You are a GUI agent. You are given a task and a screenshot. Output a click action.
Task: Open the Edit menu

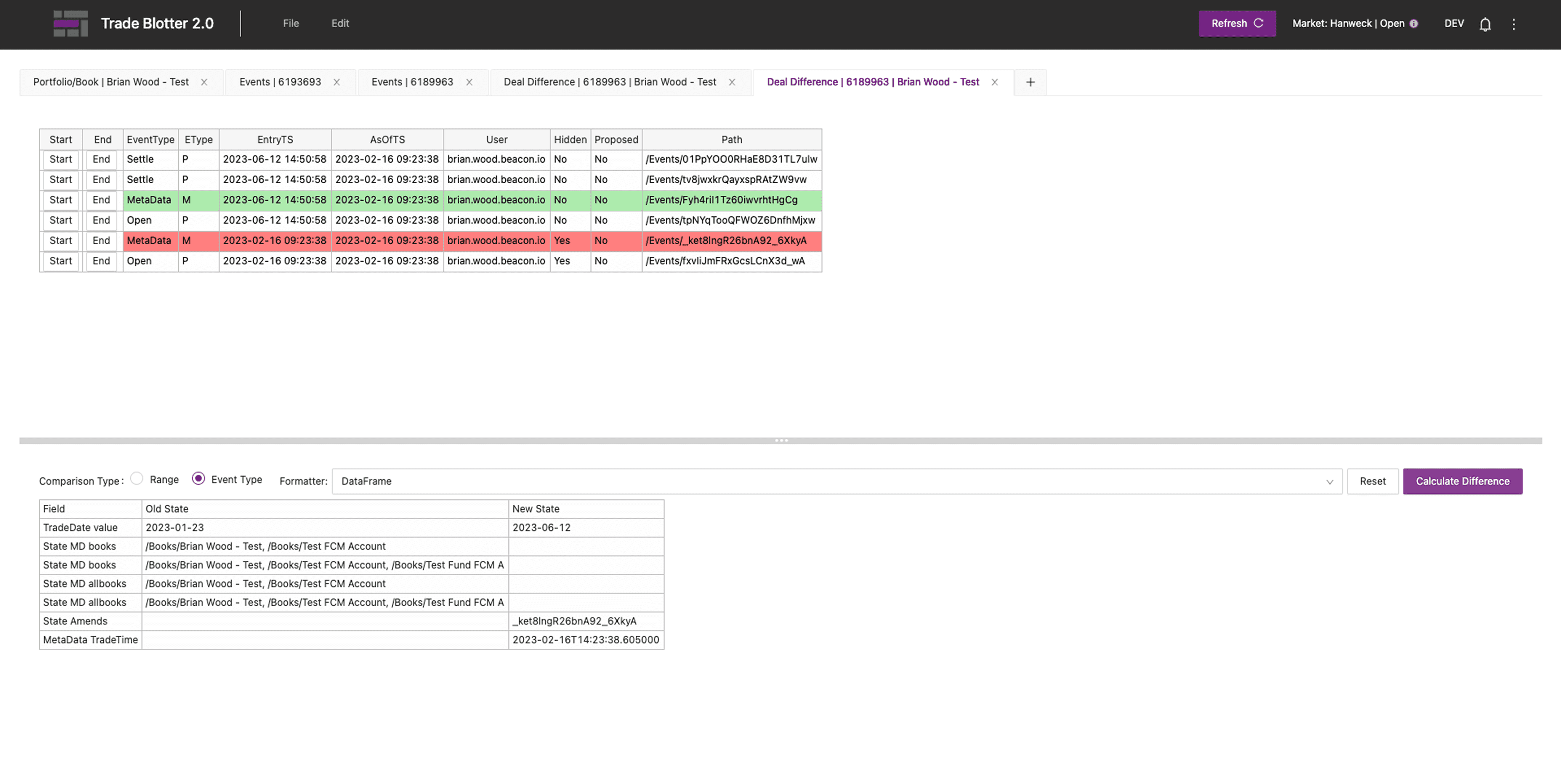(x=340, y=24)
